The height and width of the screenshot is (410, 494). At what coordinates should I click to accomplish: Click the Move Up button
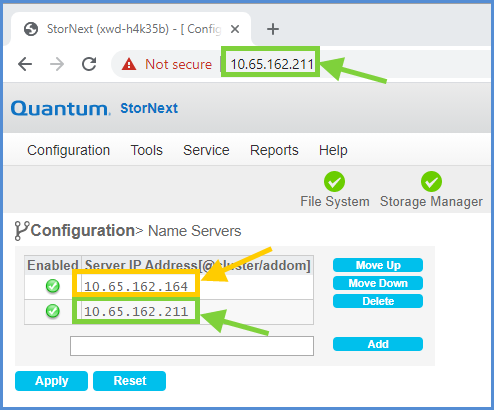point(378,265)
